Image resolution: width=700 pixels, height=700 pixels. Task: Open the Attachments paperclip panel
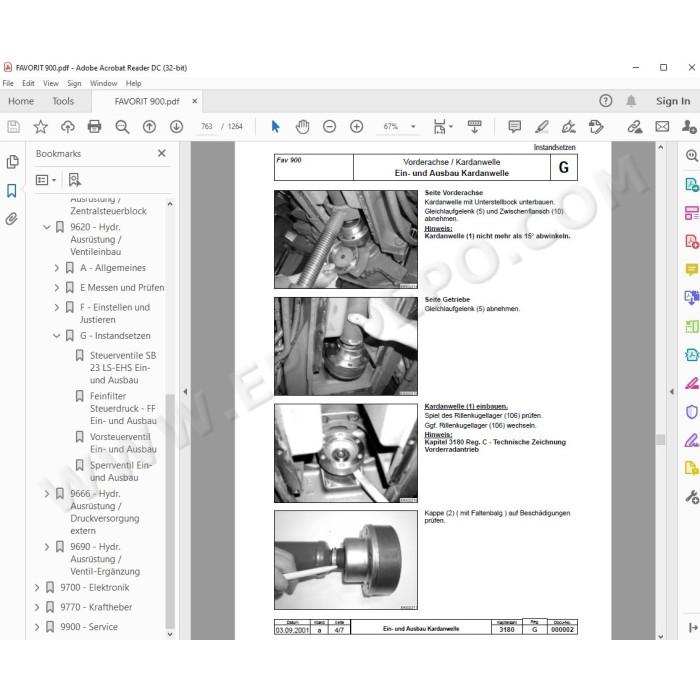(12, 219)
